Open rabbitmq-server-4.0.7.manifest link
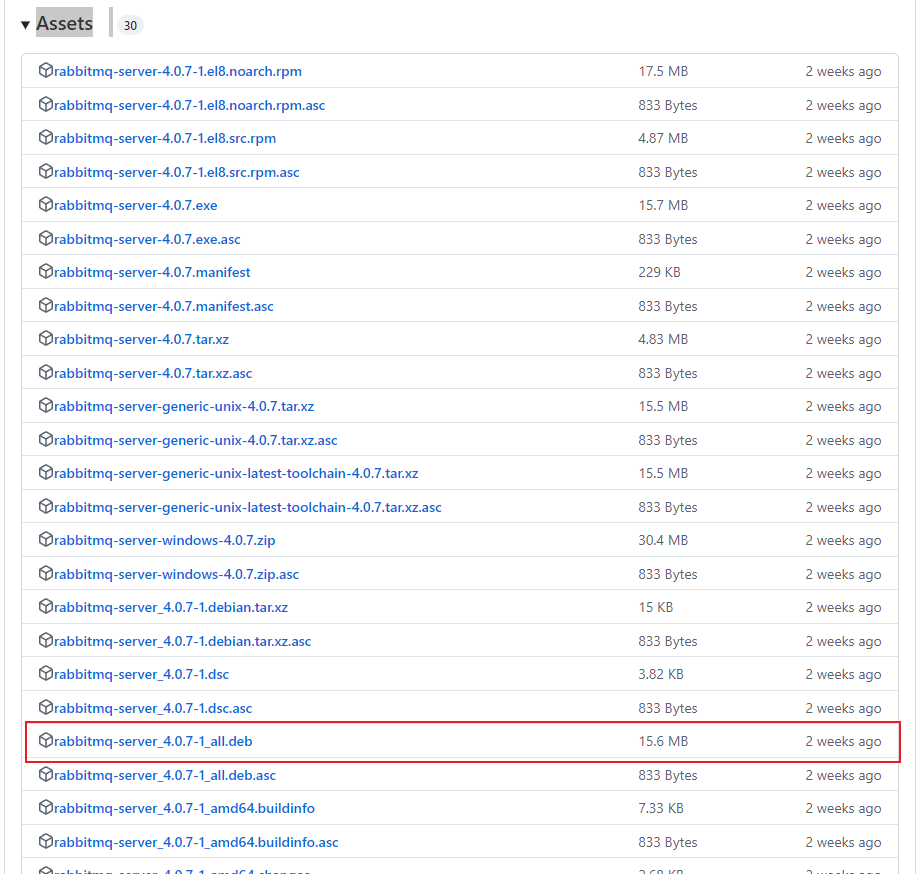The height and width of the screenshot is (874, 918). 152,272
